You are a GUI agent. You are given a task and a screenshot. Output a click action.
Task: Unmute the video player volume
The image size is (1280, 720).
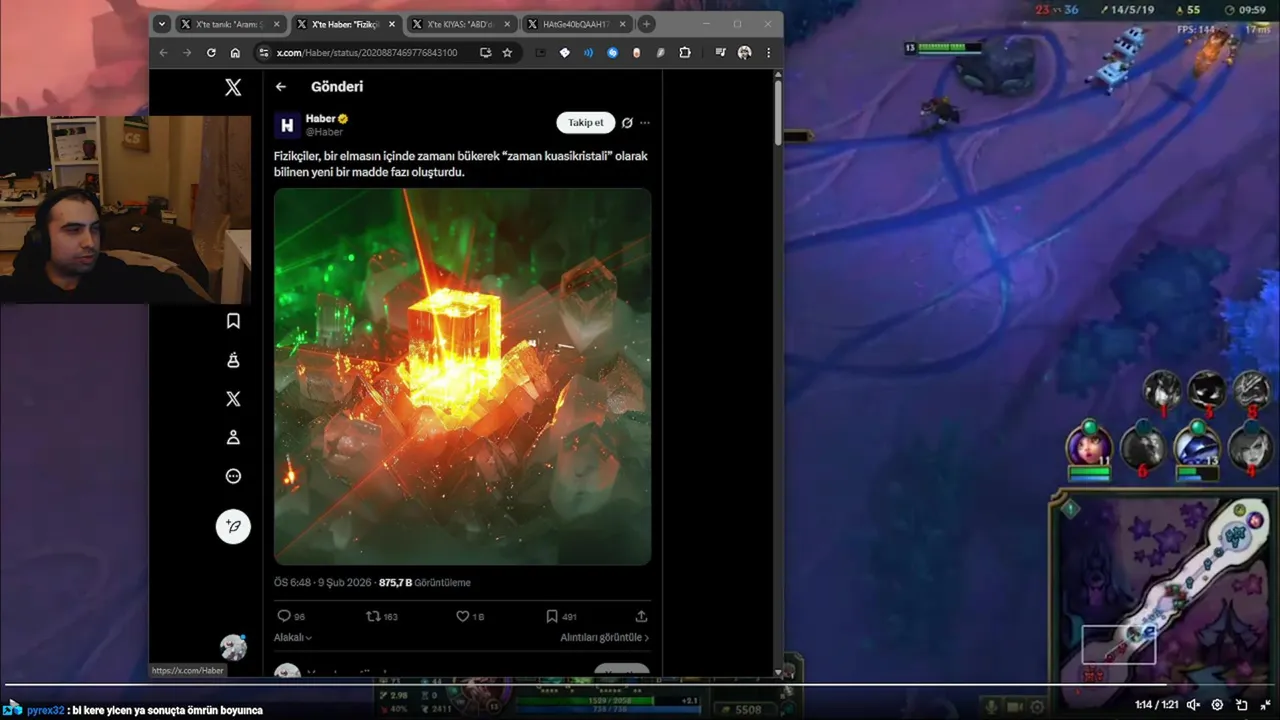(x=1192, y=705)
